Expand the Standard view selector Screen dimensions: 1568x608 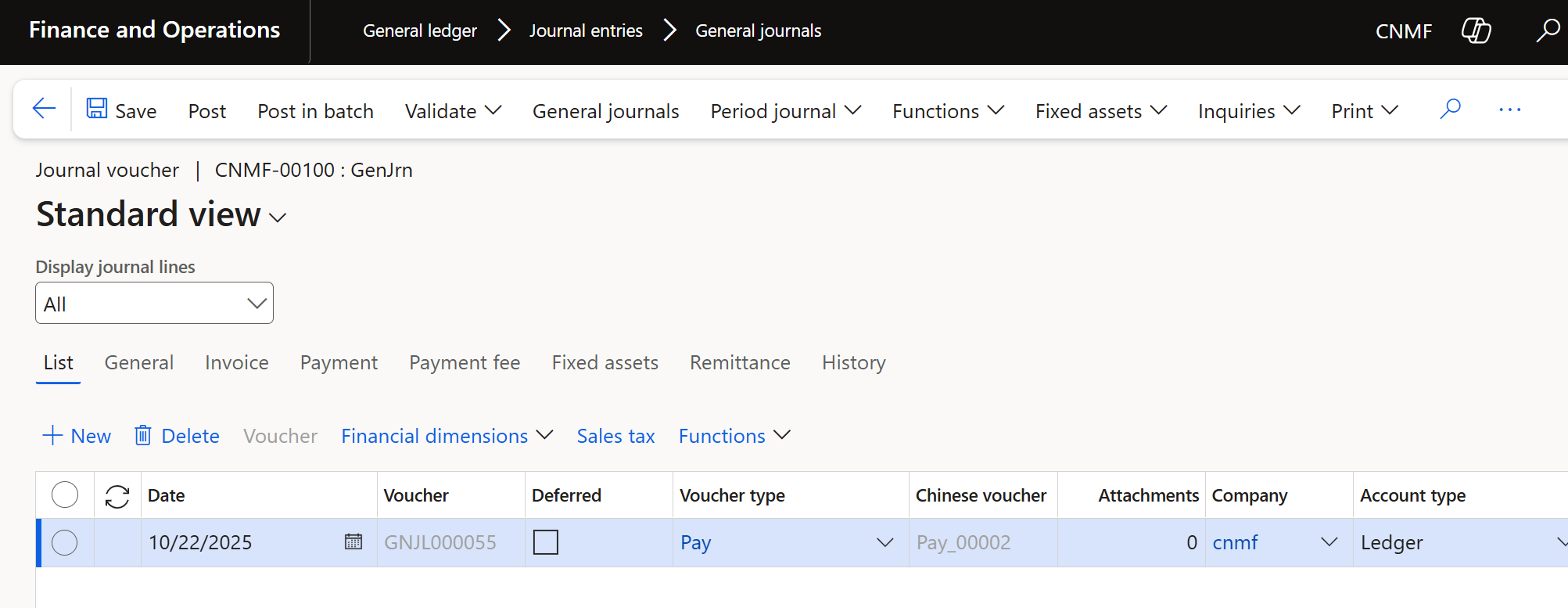click(278, 218)
